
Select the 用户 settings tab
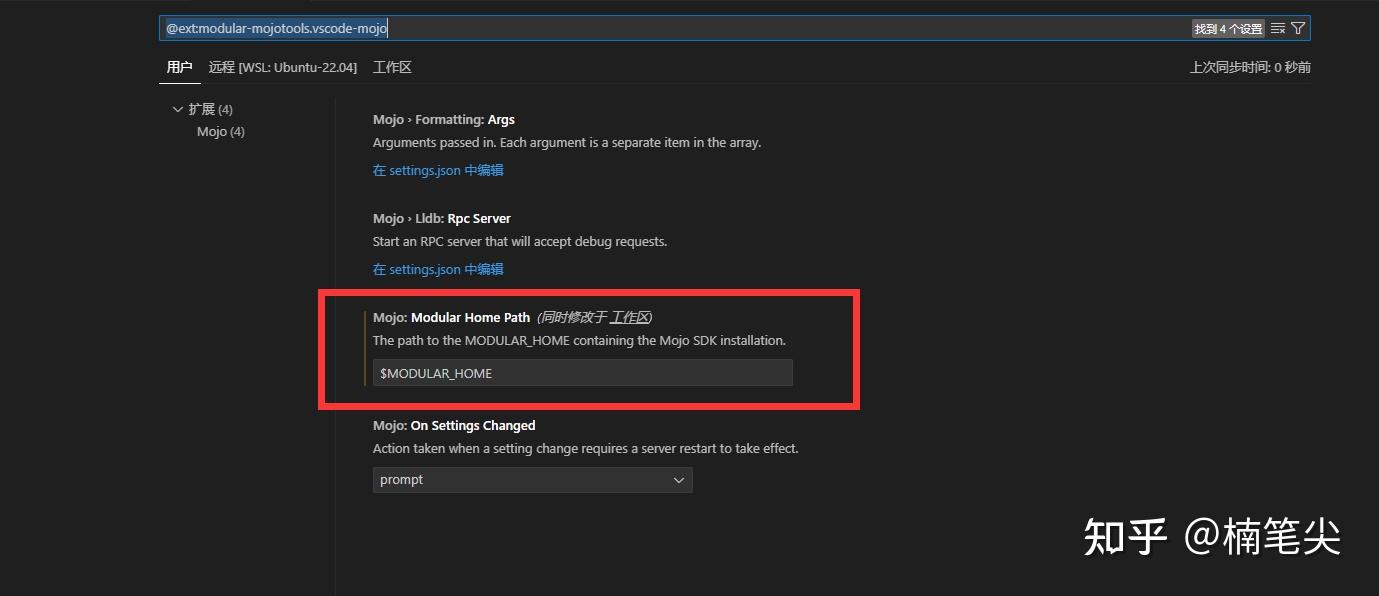point(179,67)
